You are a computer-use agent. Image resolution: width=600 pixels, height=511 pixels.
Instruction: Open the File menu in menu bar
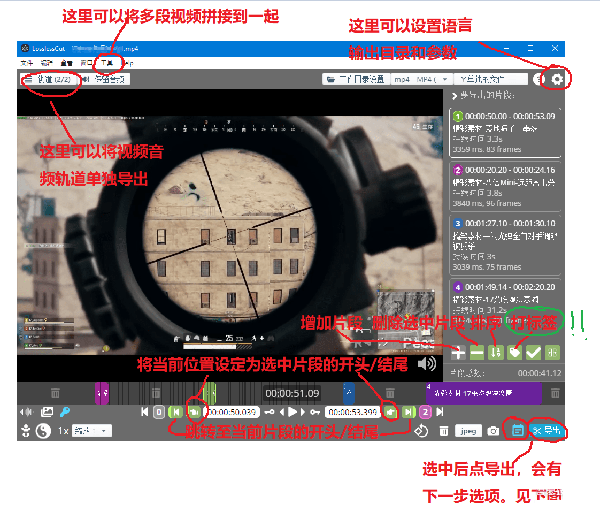(x=26, y=63)
